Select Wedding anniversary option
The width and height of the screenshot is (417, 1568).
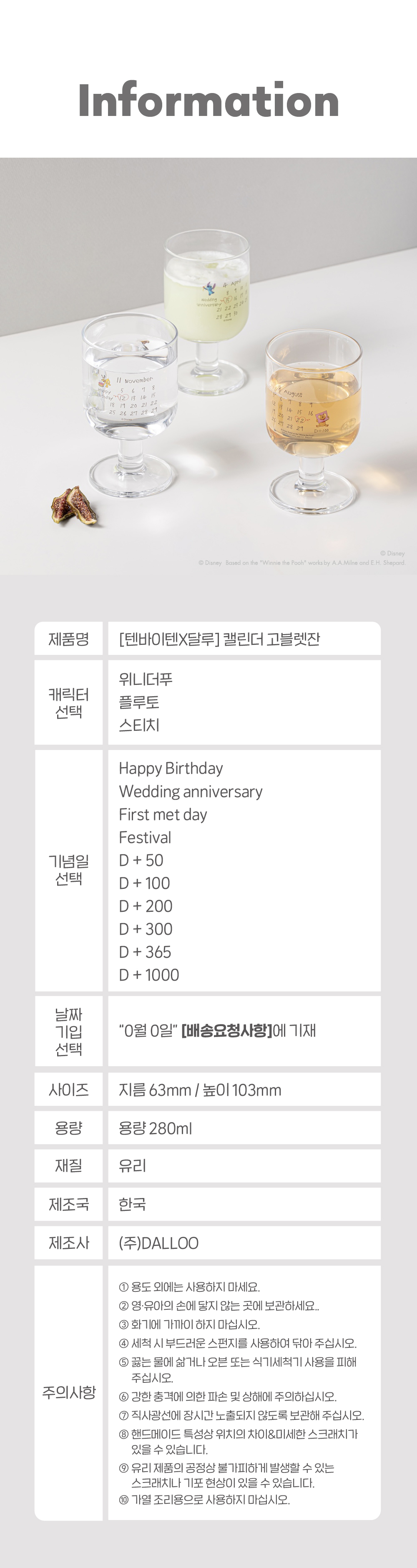click(x=191, y=791)
